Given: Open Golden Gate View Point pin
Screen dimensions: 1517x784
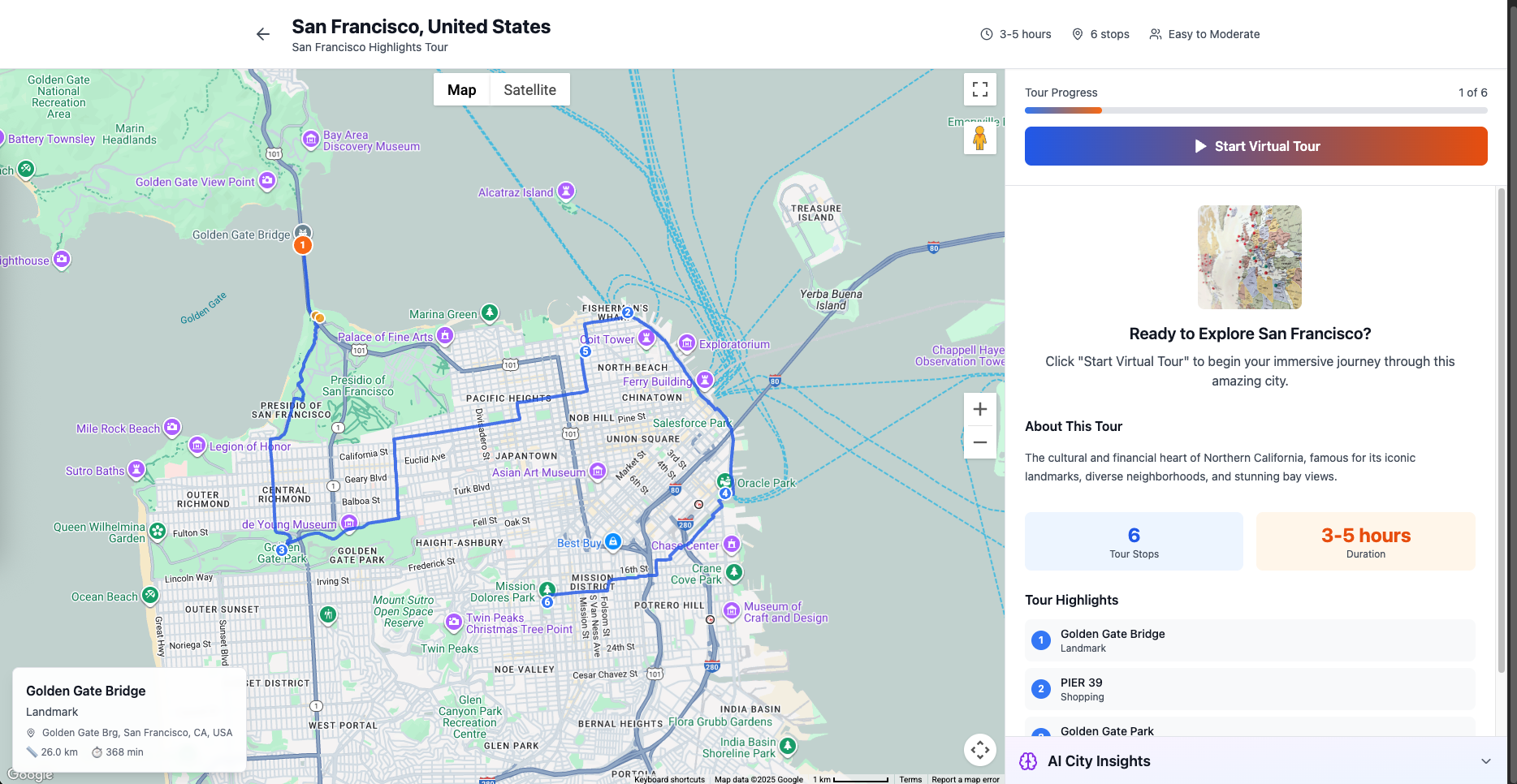Looking at the screenshot, I should click(267, 180).
